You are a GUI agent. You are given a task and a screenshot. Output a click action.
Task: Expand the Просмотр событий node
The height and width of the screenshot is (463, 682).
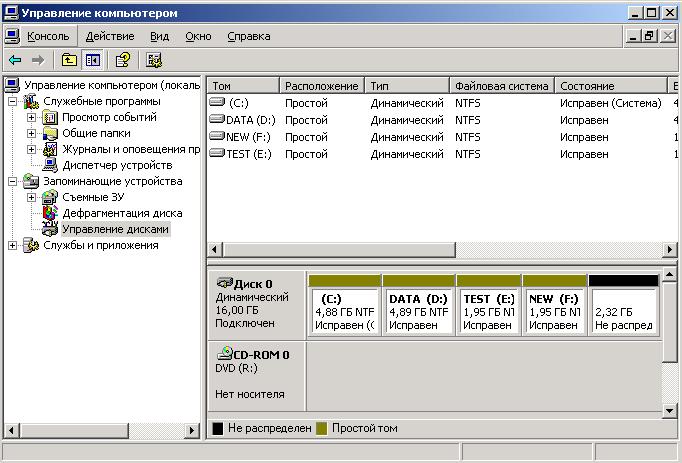[31, 117]
